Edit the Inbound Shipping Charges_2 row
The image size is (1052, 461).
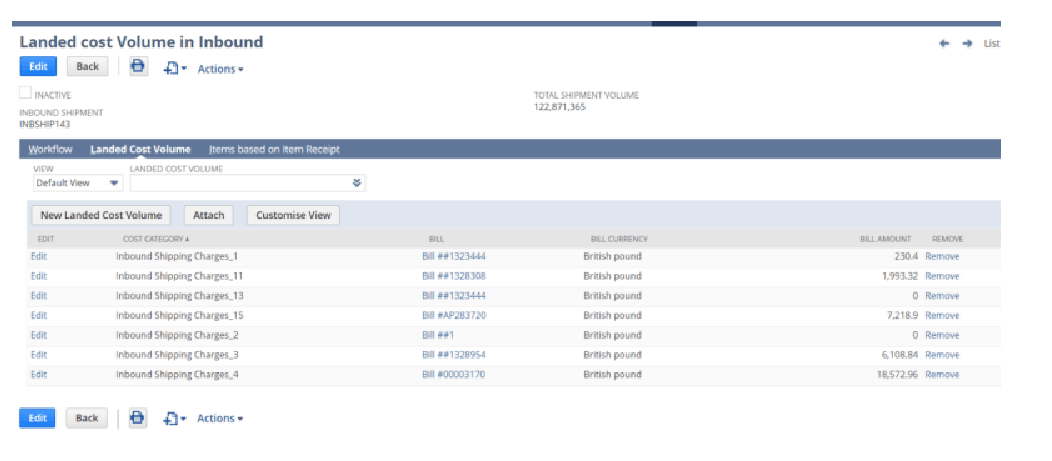(39, 335)
